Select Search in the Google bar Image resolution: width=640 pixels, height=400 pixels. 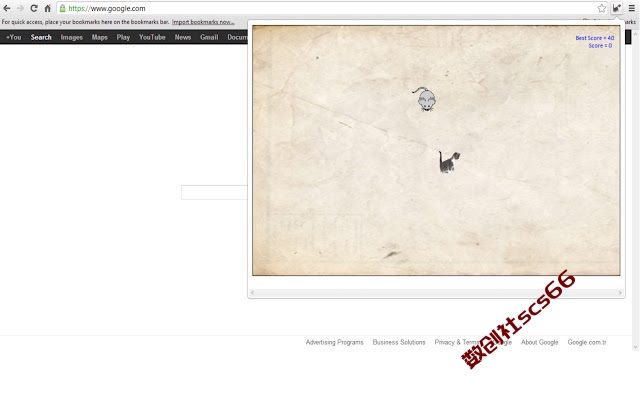click(x=41, y=37)
